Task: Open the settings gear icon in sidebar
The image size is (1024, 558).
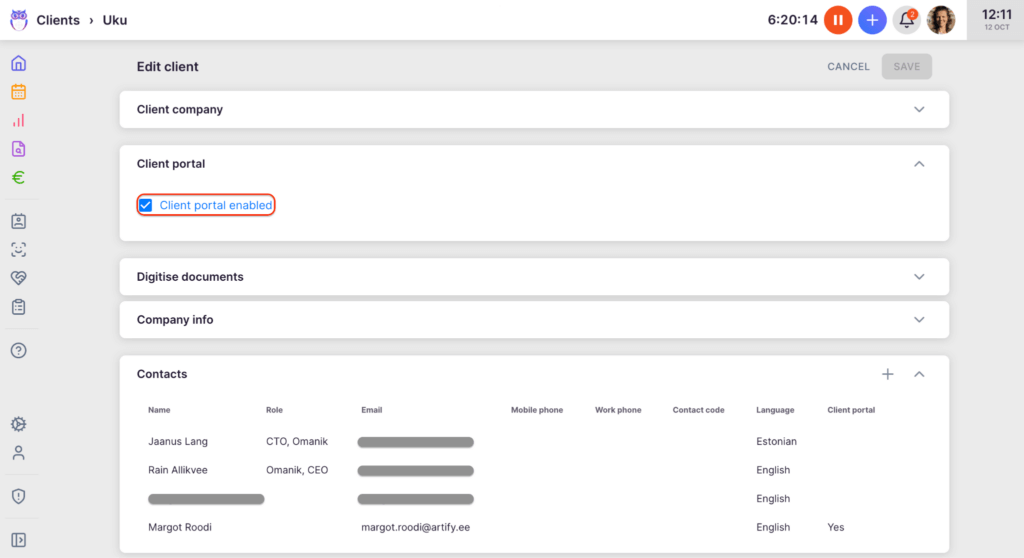Action: point(18,424)
